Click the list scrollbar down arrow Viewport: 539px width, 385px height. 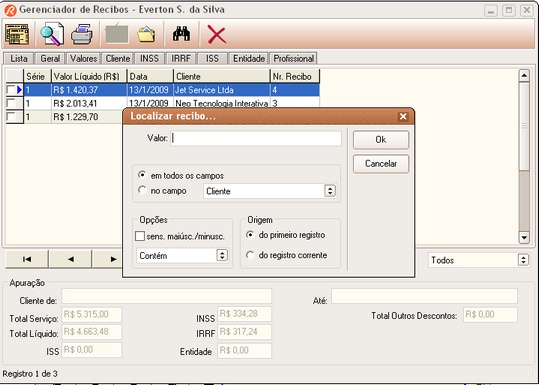[524, 237]
